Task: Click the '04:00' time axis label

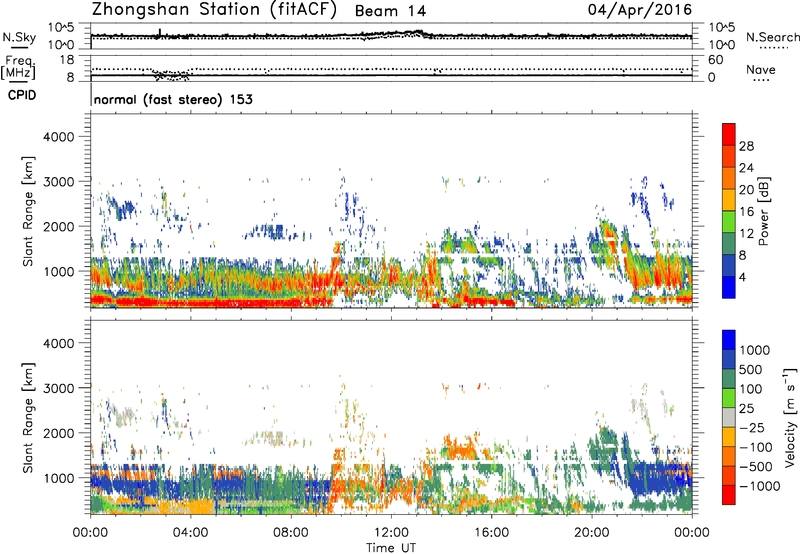Action: [190, 533]
